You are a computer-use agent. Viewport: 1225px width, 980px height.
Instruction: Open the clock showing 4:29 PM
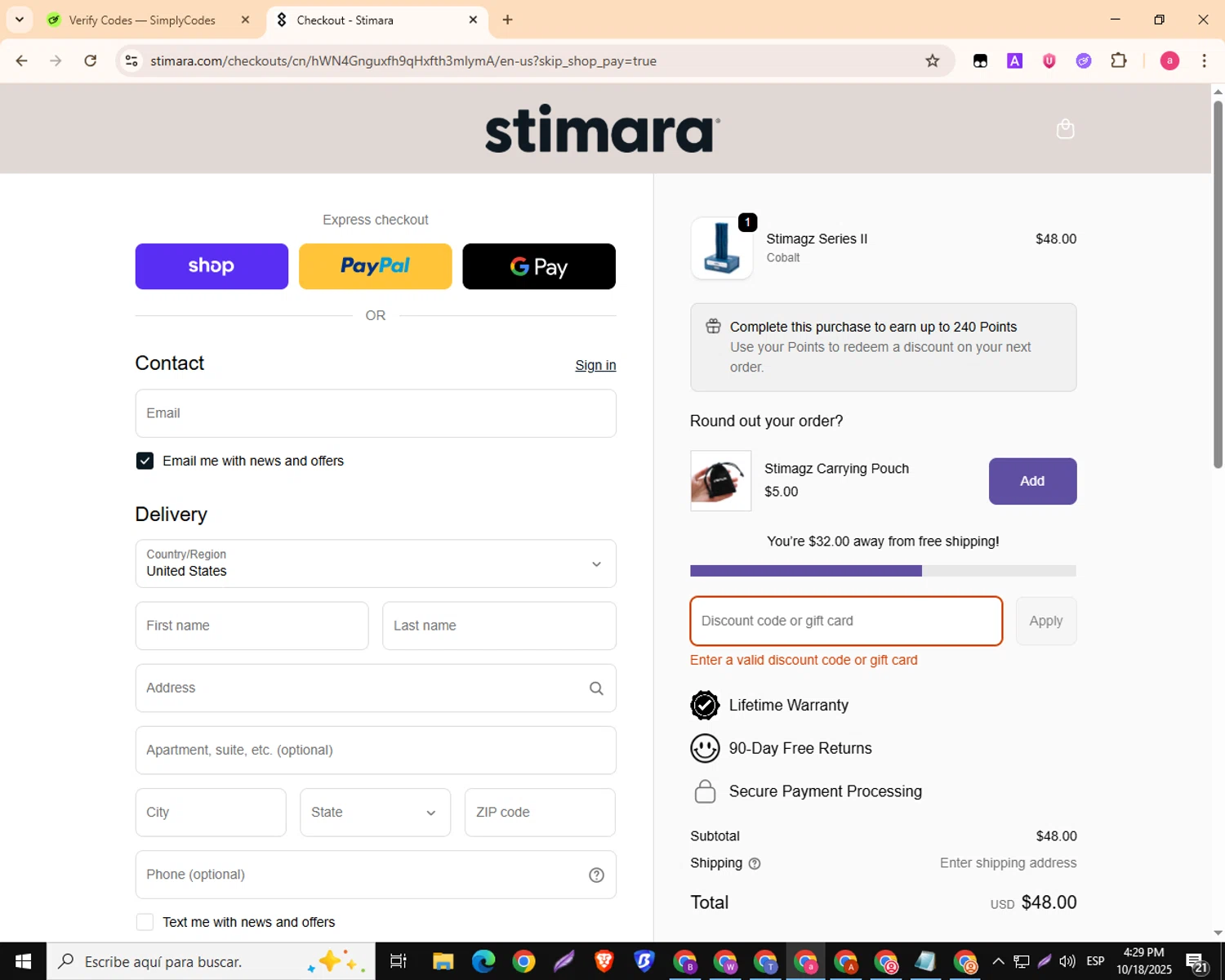(1143, 961)
